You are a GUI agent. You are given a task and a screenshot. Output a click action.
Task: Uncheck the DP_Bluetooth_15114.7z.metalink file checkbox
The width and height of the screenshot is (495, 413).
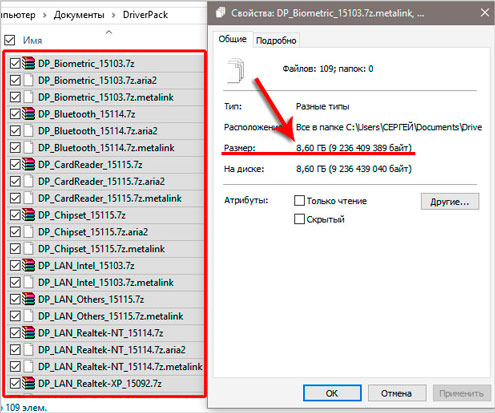[x=15, y=147]
